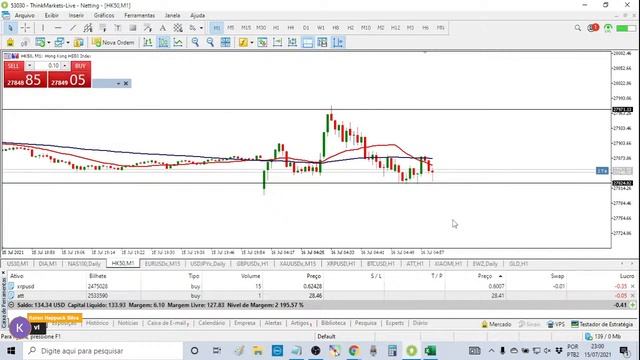
Task: Select the text label 'A' tool
Action: click(162, 28)
